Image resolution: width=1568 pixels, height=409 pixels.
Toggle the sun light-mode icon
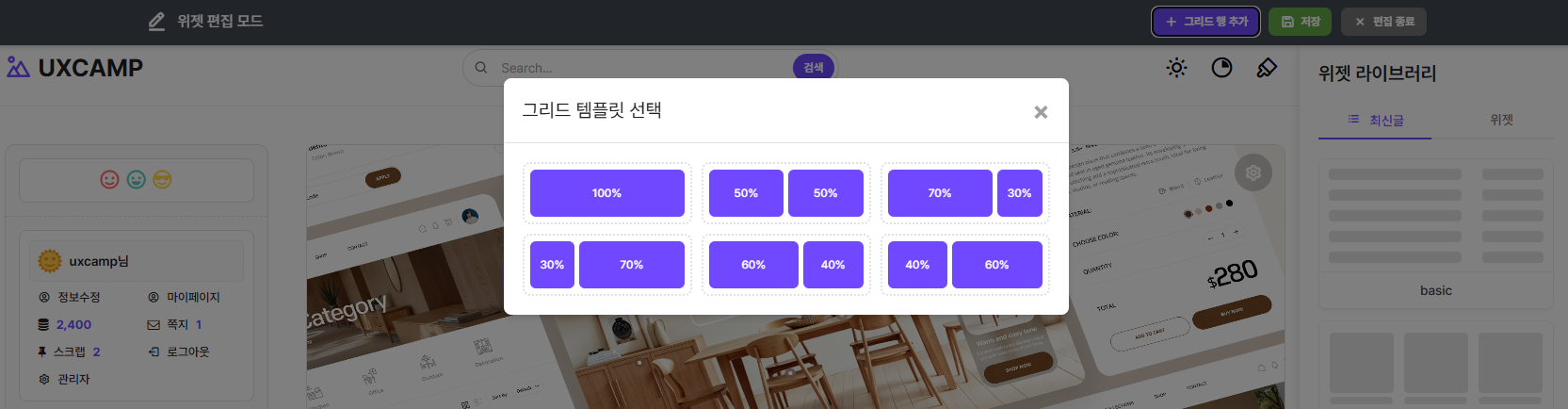(x=1176, y=68)
